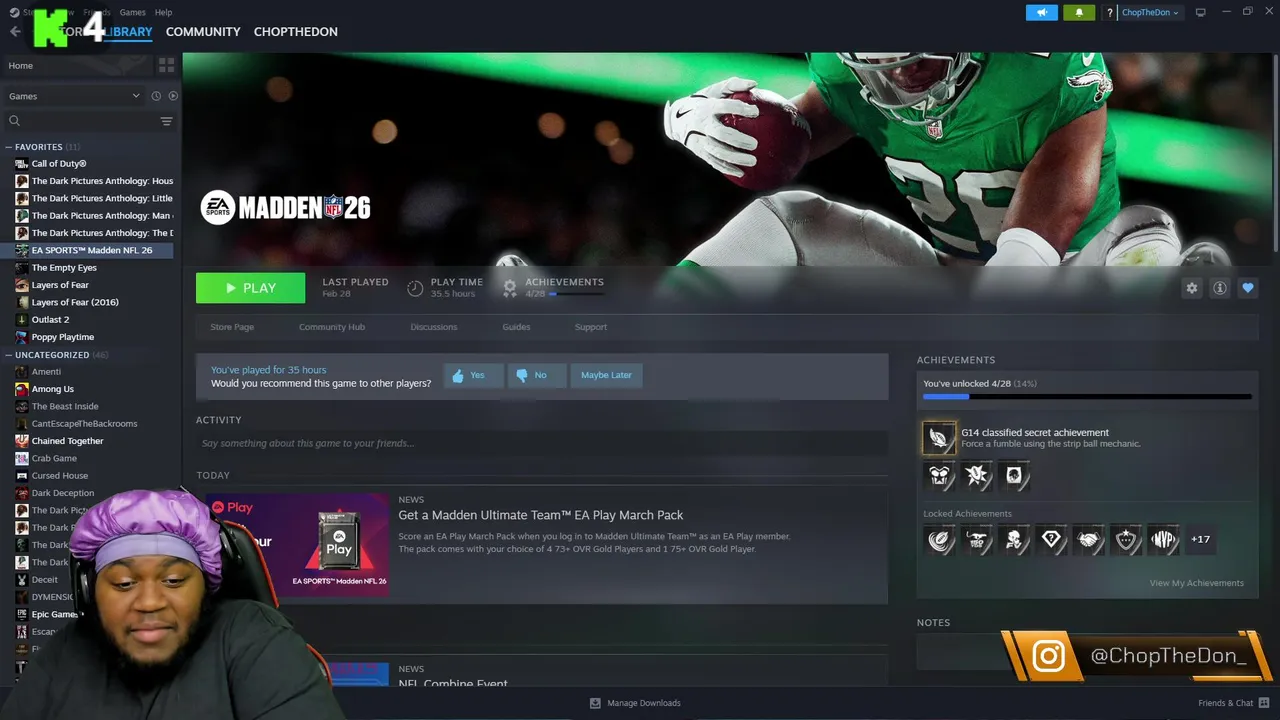Click the diamond locked achievement icon

click(1051, 540)
